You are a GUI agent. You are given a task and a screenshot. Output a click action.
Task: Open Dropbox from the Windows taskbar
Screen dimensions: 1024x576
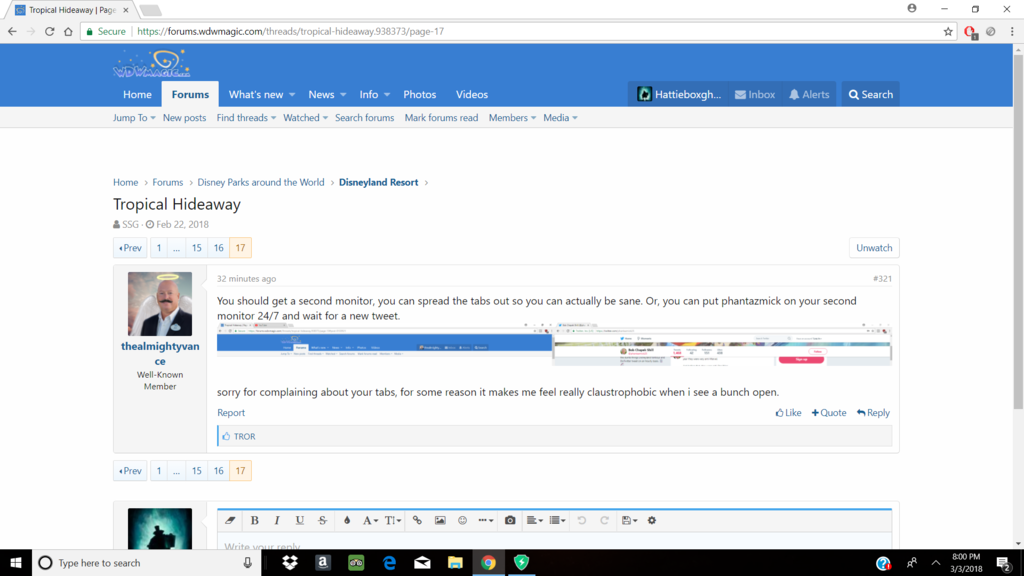[290, 563]
